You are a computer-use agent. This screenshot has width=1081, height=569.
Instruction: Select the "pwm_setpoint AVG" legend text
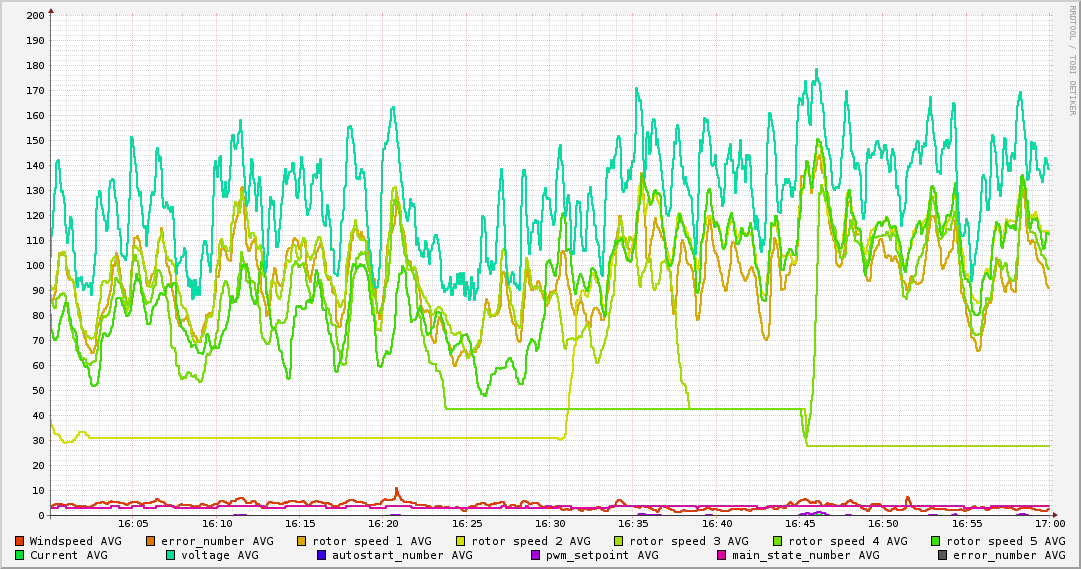602,555
